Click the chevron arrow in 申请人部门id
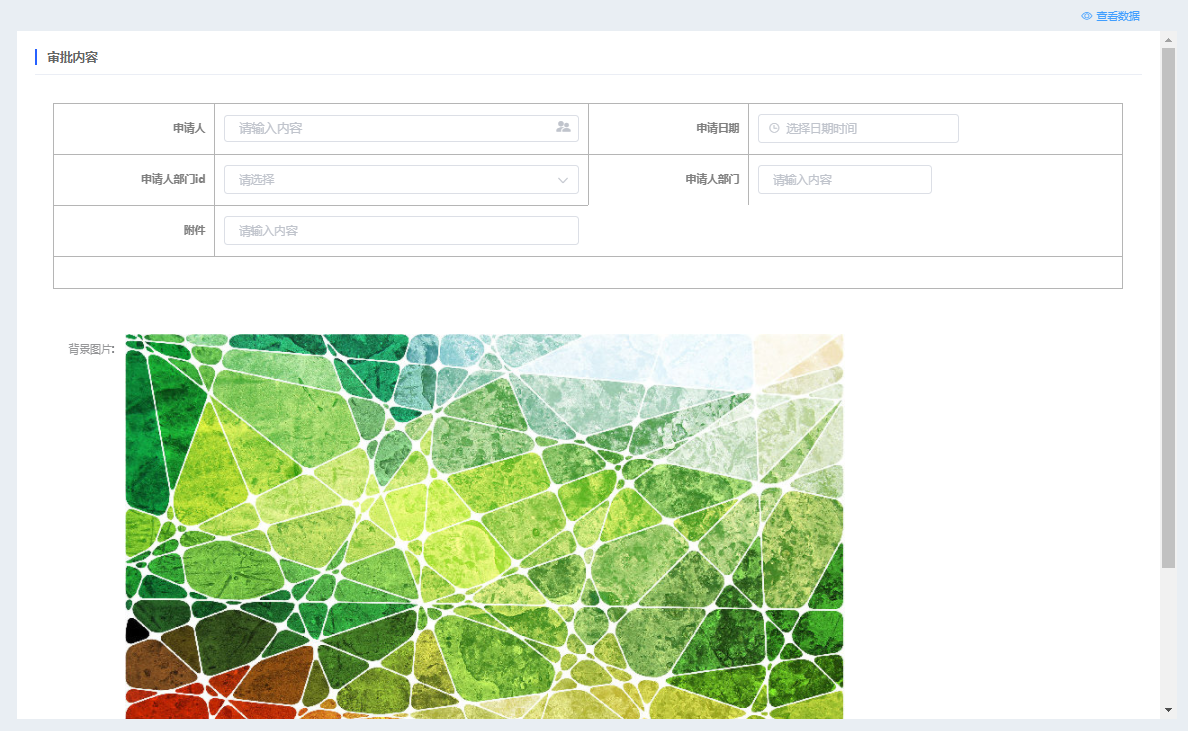The height and width of the screenshot is (731, 1188). [x=563, y=180]
